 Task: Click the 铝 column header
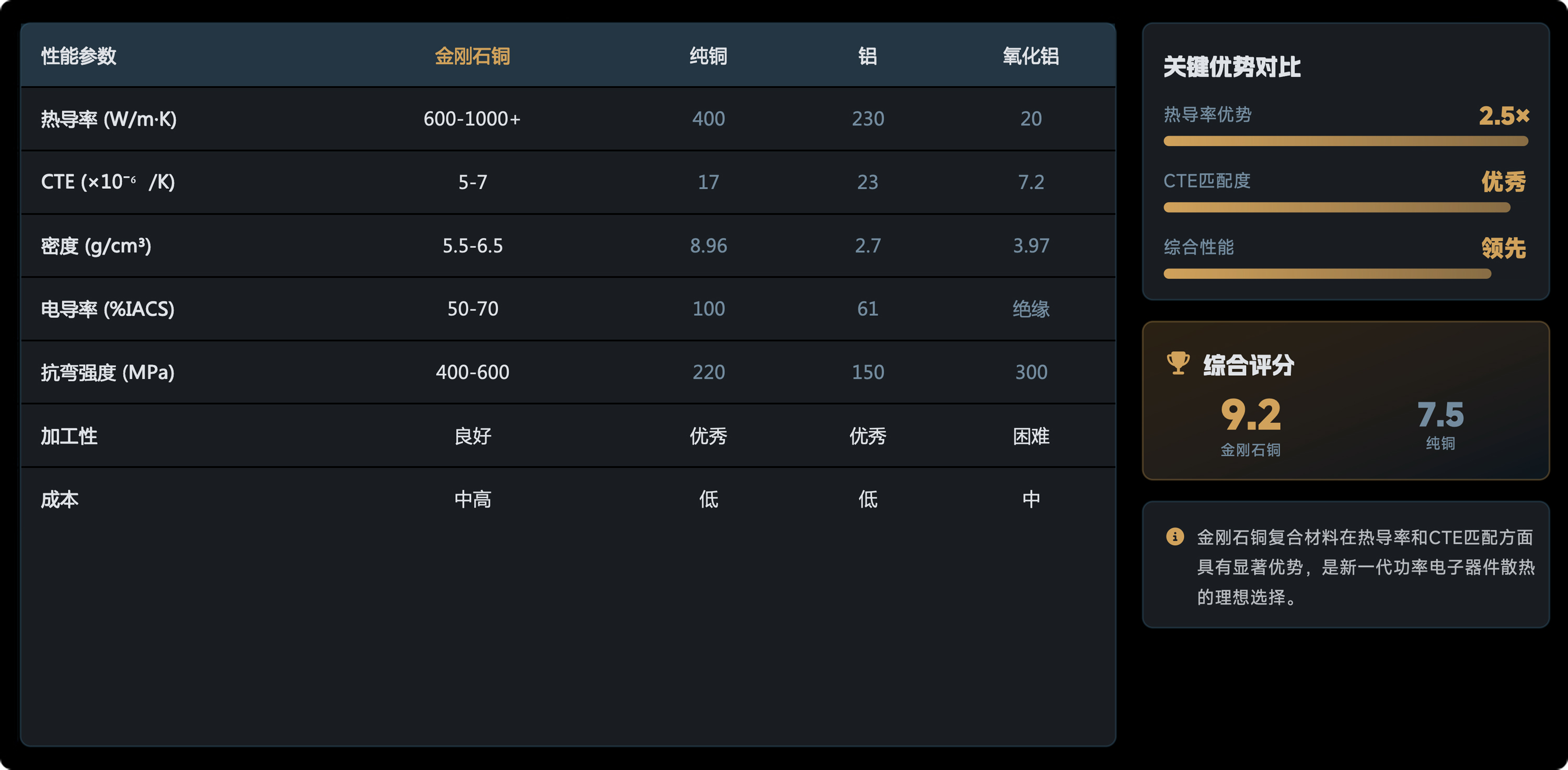click(868, 56)
